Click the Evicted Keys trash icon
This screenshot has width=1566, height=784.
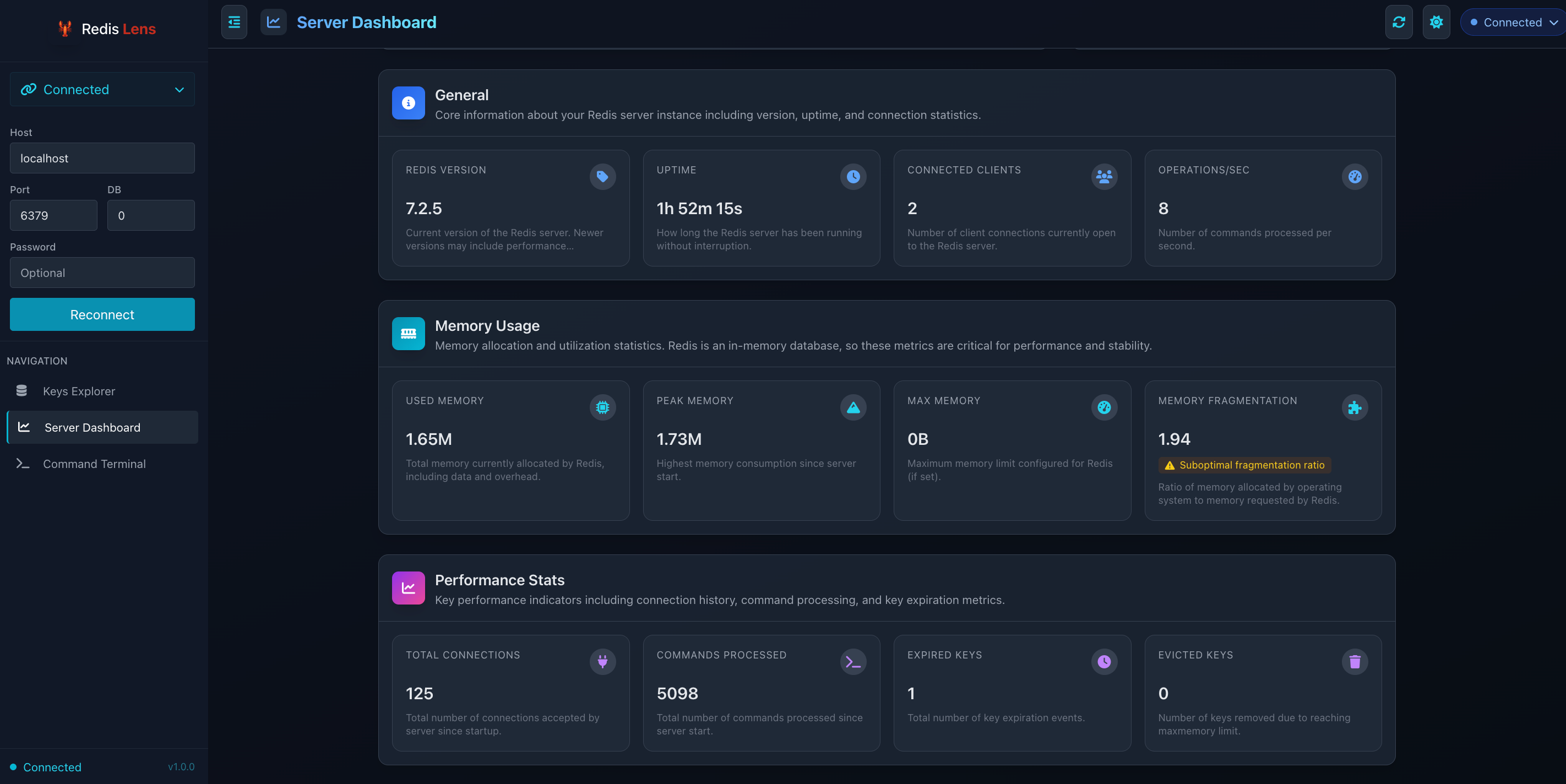pos(1355,662)
